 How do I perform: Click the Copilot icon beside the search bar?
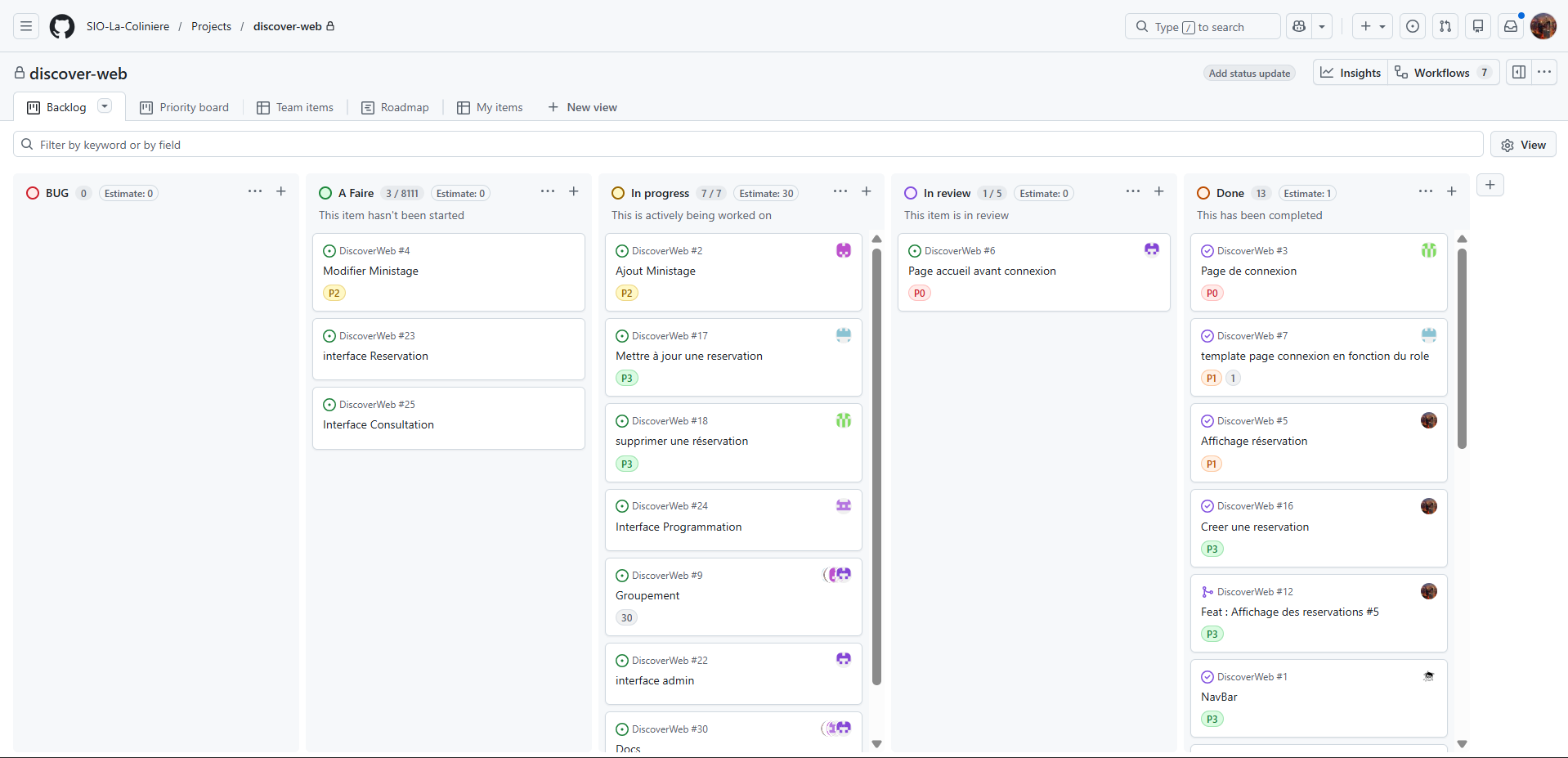[1299, 26]
